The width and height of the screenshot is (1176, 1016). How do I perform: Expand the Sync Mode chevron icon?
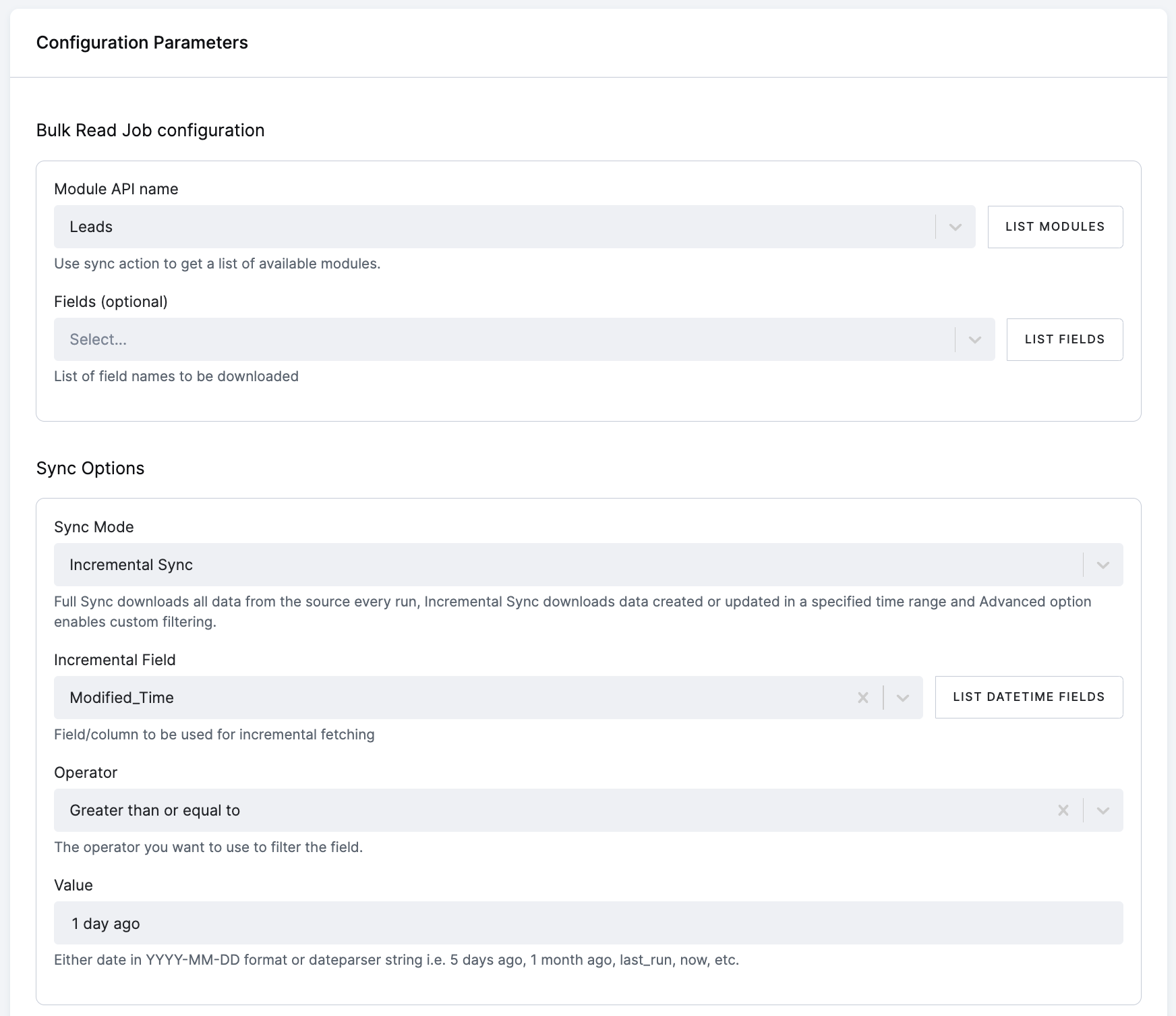pos(1102,565)
